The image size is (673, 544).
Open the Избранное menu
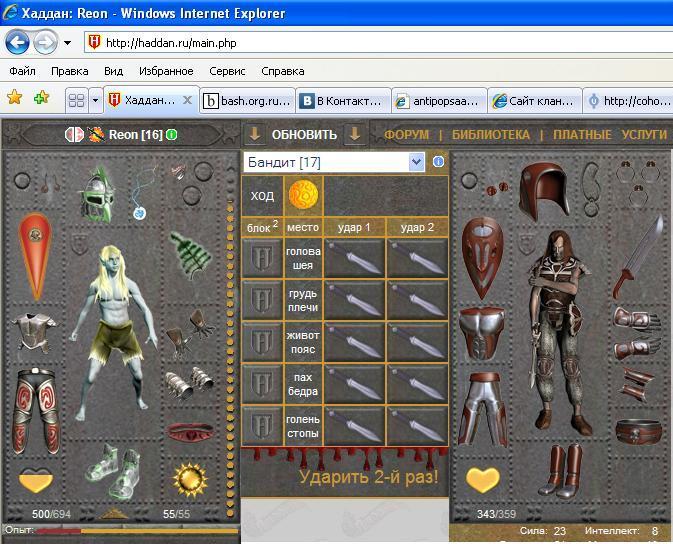[166, 71]
